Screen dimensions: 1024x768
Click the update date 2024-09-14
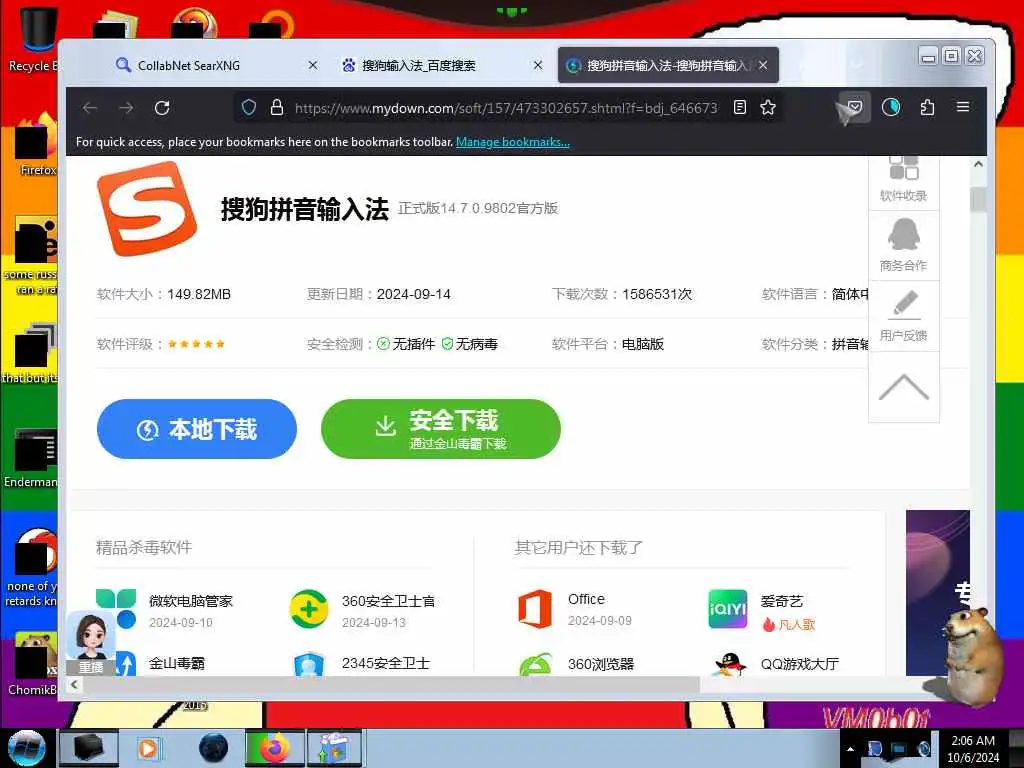[413, 295]
